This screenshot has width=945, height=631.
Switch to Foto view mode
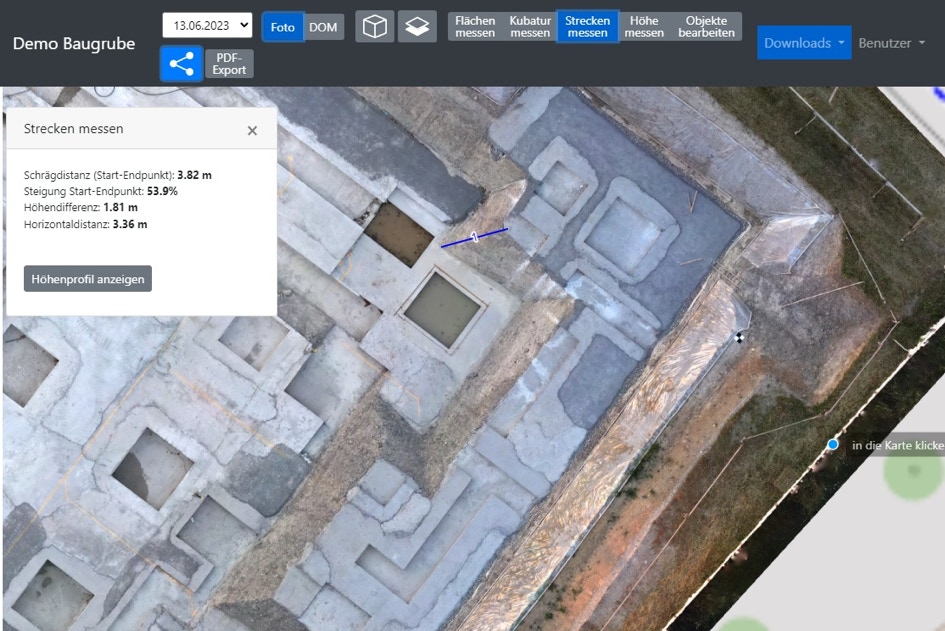coord(283,27)
